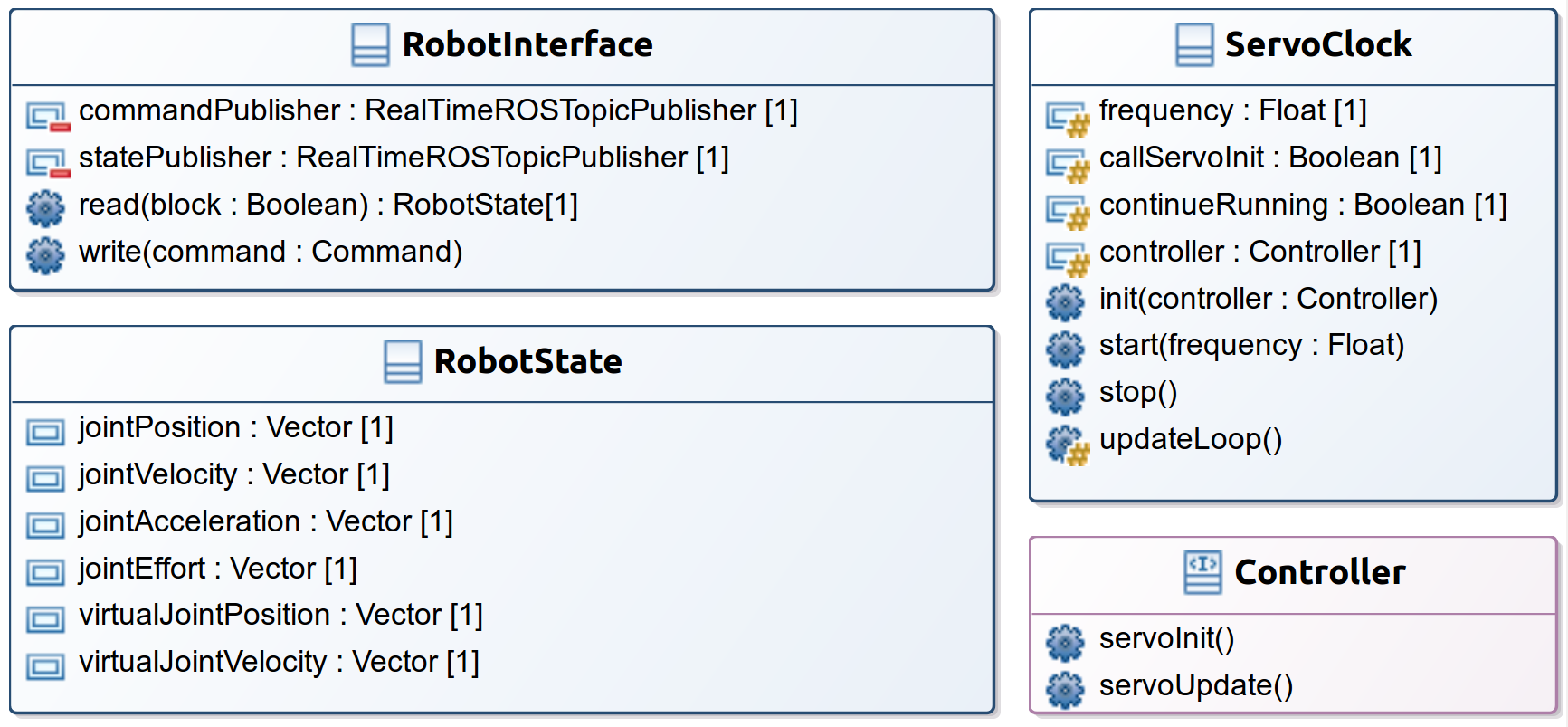Select the stop() operation in ServoClock
Viewport: 1568px width, 727px height.
(1137, 392)
